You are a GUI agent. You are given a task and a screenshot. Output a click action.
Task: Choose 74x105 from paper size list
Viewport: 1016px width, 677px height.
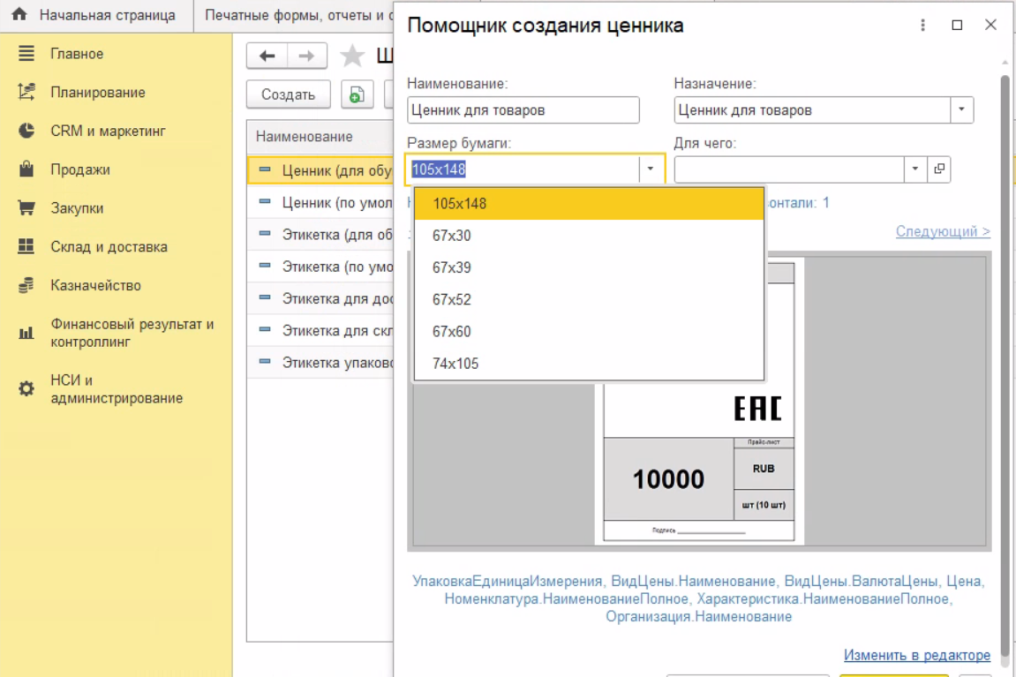[455, 364]
